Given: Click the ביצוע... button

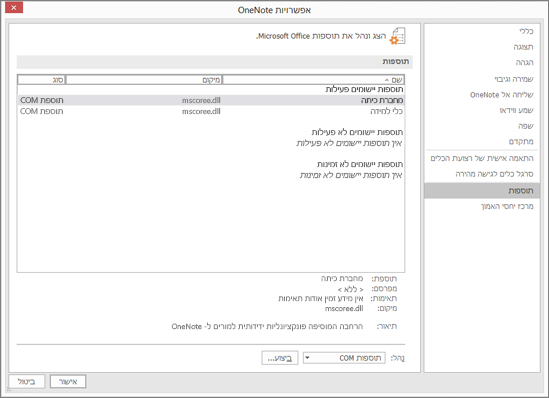Looking at the screenshot, I should [x=280, y=358].
